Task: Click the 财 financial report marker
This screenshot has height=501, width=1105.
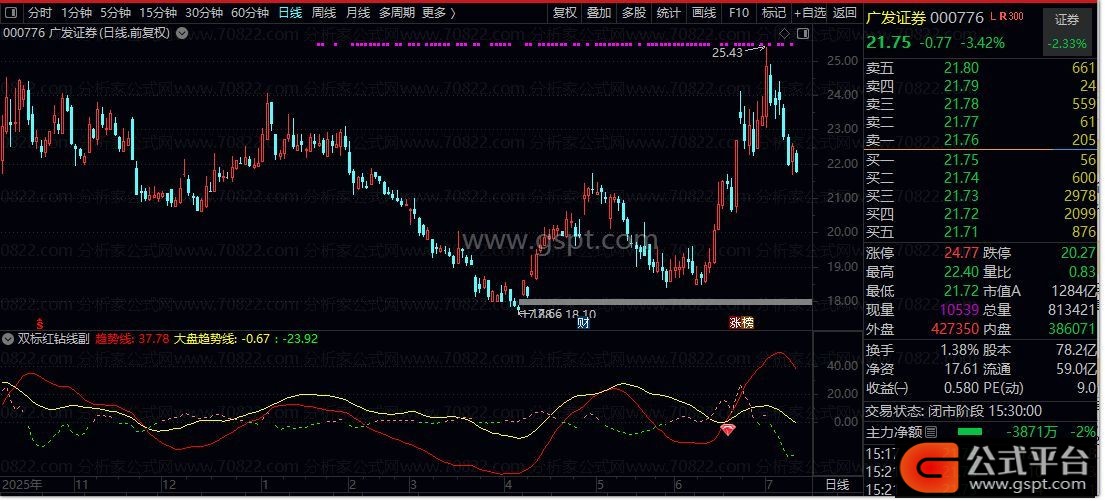Action: (583, 323)
